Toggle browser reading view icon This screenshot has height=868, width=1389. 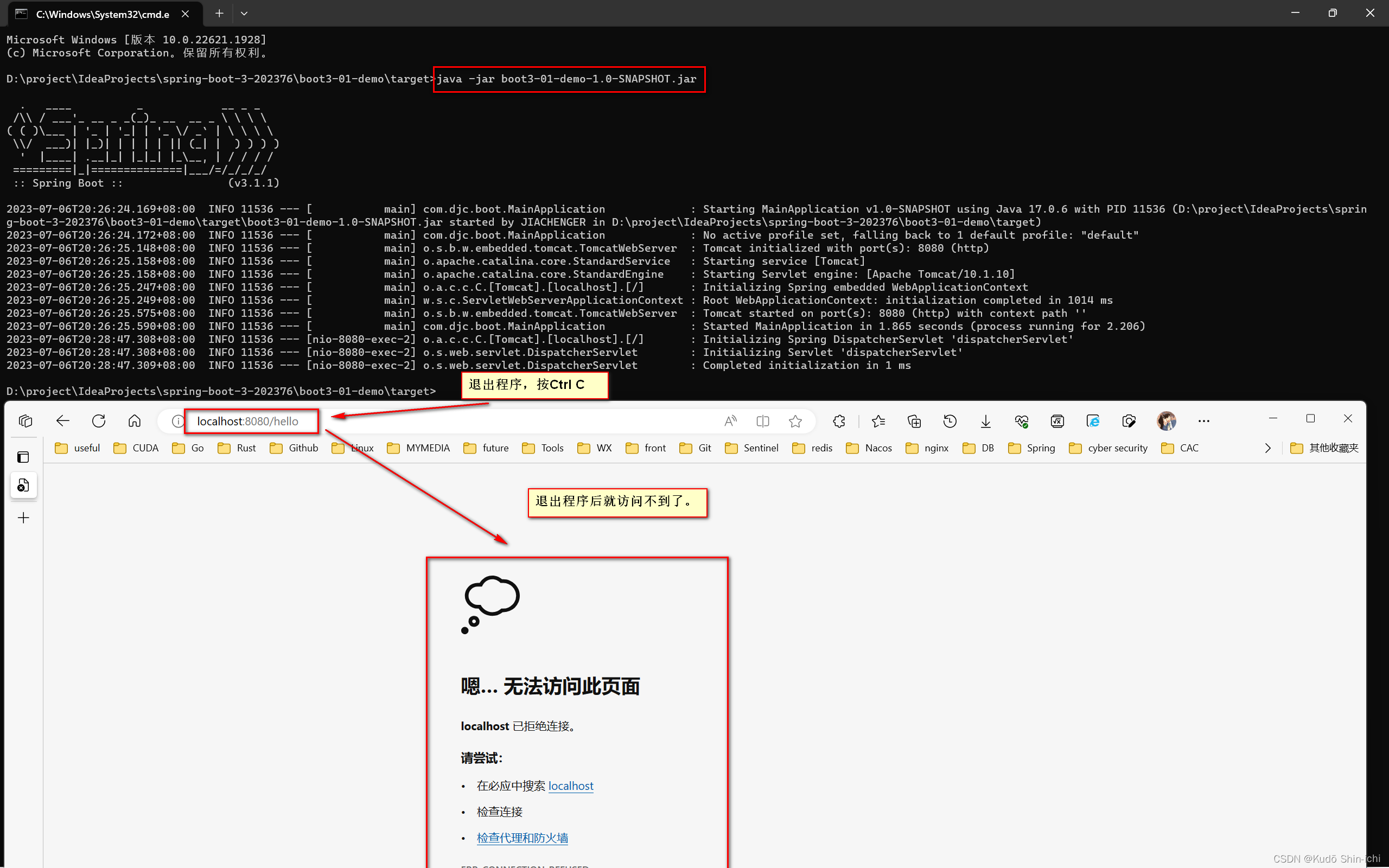coord(761,421)
